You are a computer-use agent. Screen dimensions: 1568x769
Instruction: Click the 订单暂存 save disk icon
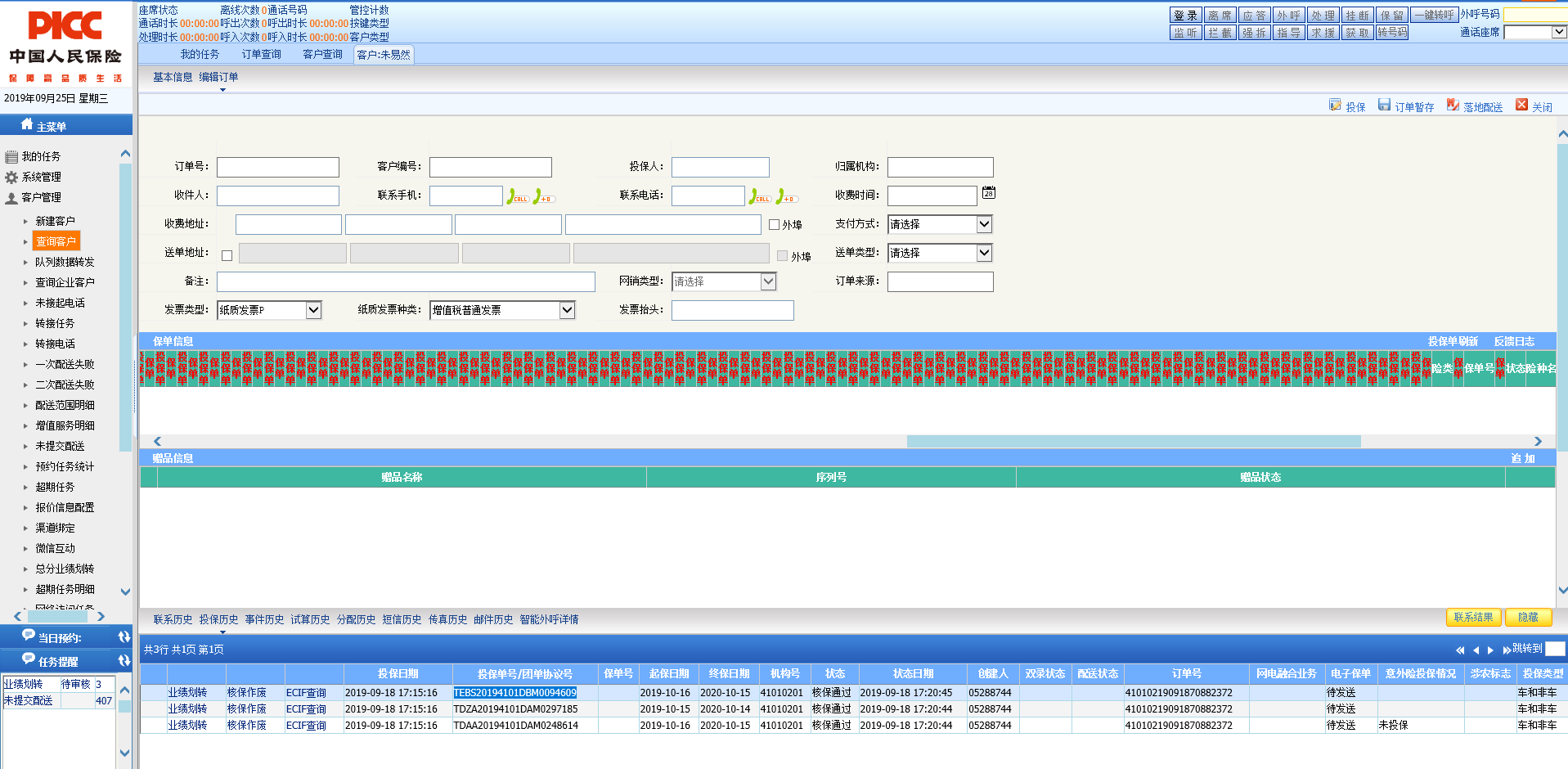click(x=1384, y=106)
